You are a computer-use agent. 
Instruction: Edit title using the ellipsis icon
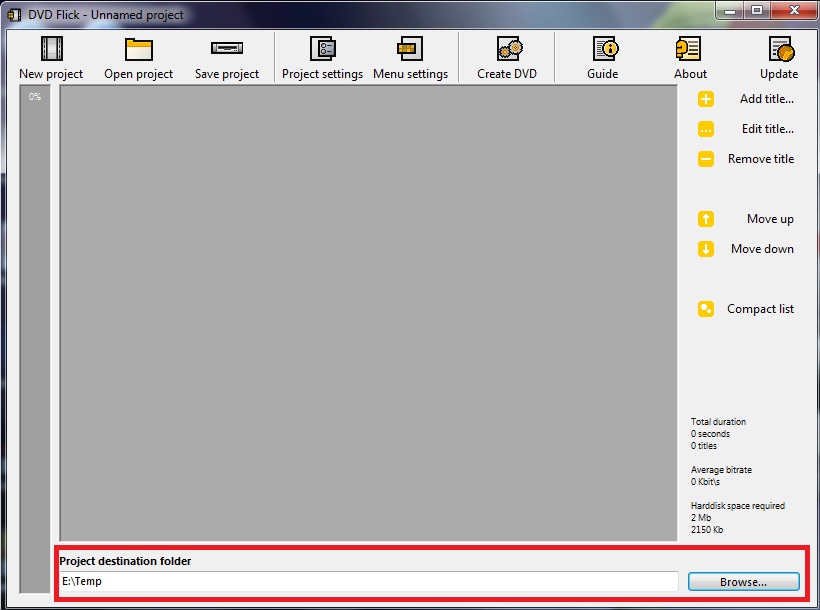click(x=706, y=129)
